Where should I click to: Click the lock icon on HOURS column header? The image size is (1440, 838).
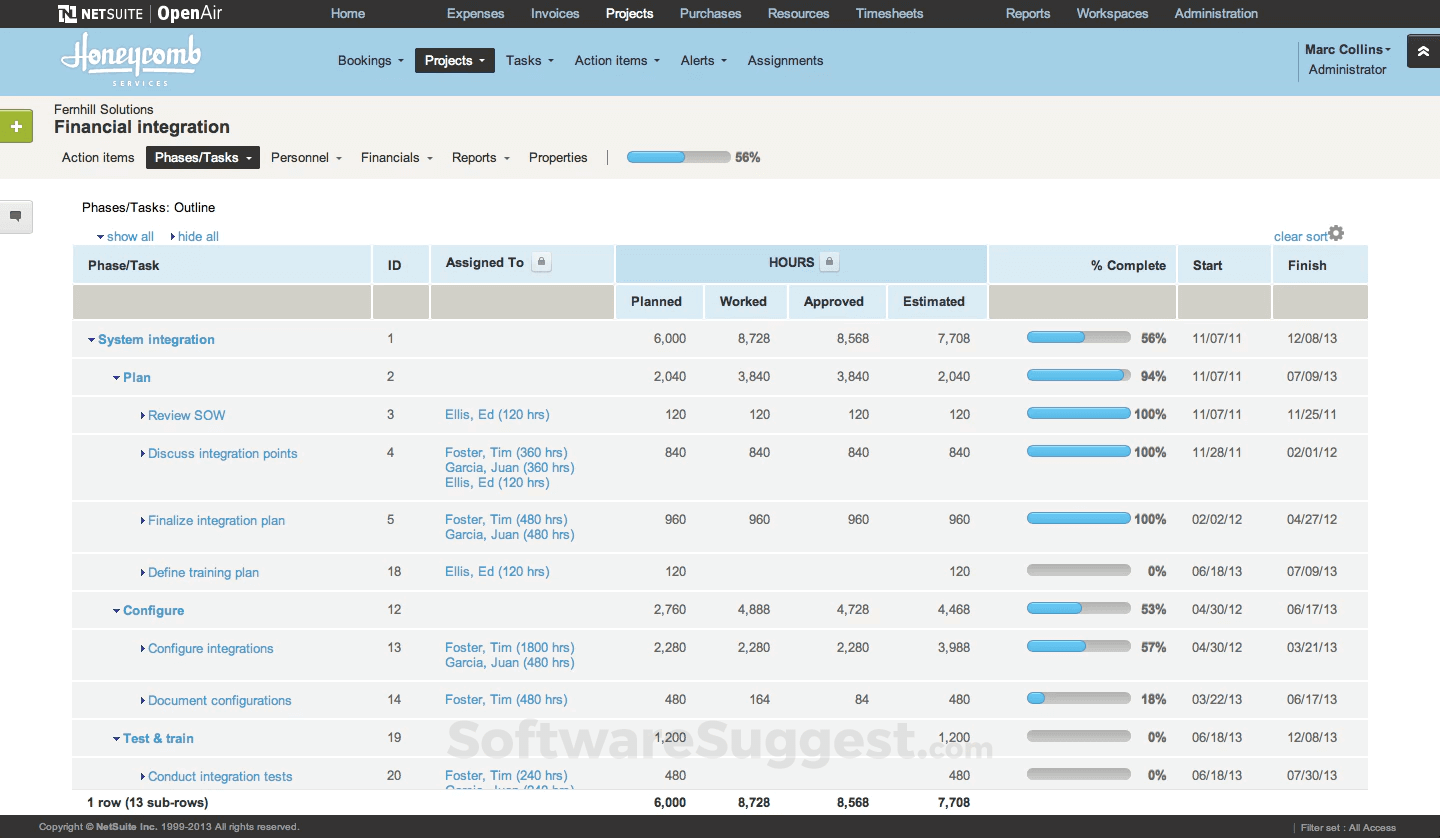(831, 262)
